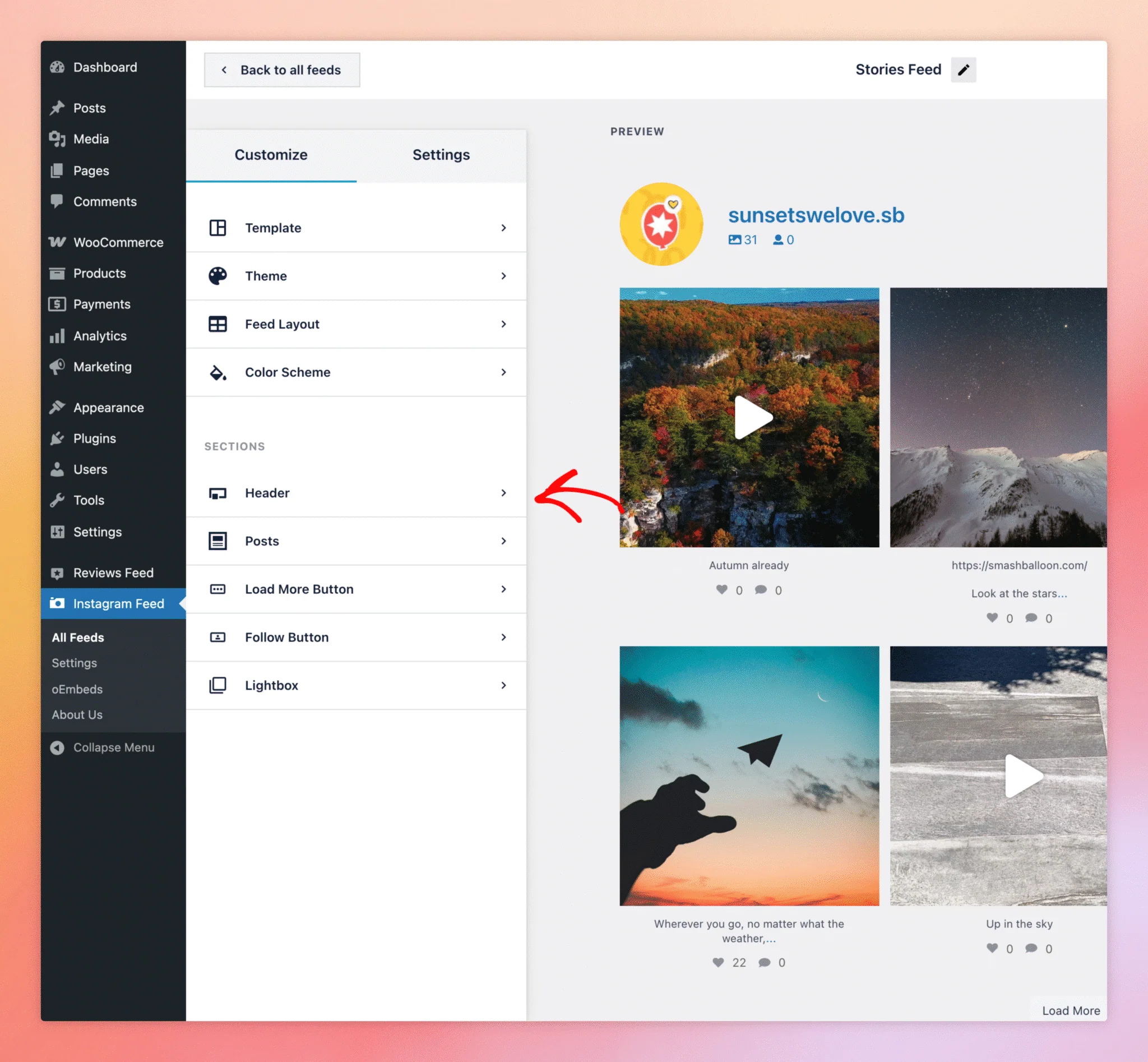Open the starry mountain post thumbnail
This screenshot has height=1062, width=1148.
(x=998, y=417)
